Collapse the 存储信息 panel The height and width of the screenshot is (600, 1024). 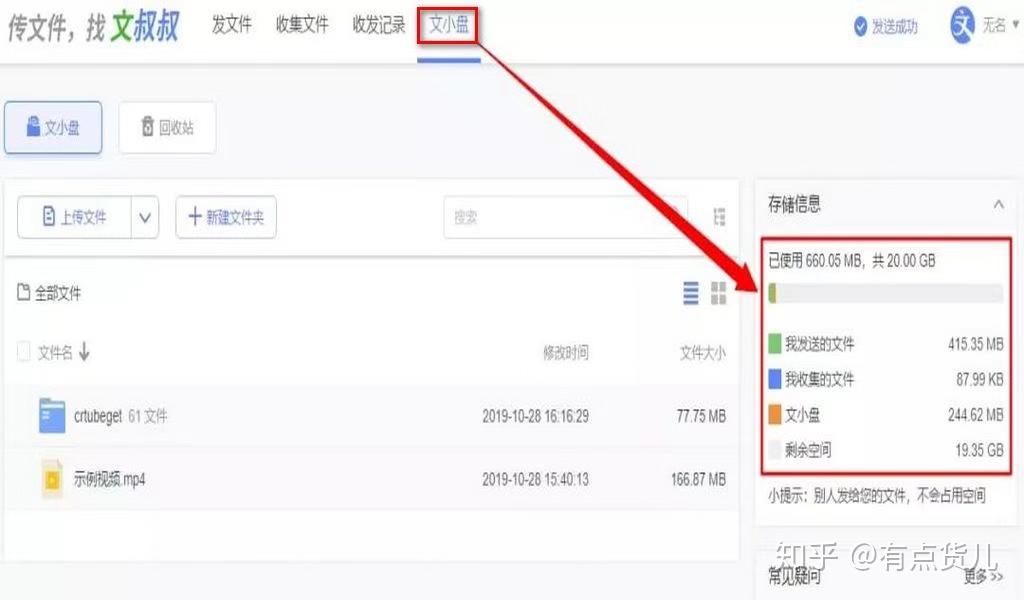click(x=998, y=203)
